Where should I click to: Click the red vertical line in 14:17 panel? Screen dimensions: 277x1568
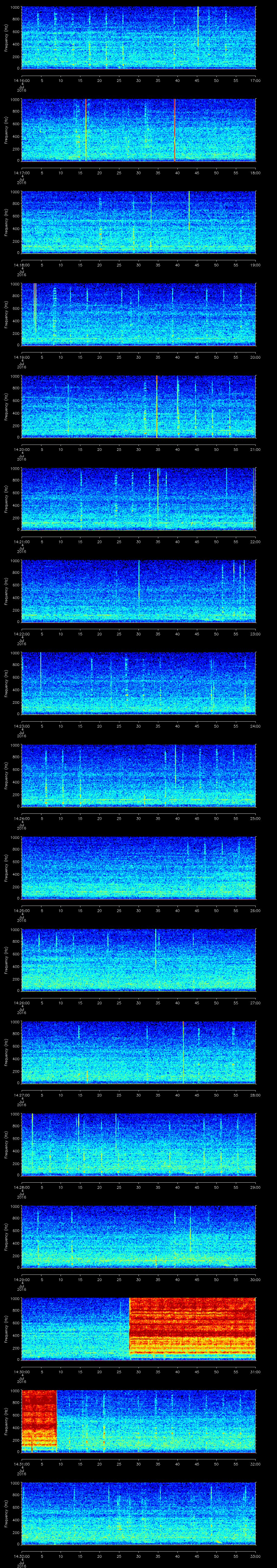[175, 130]
